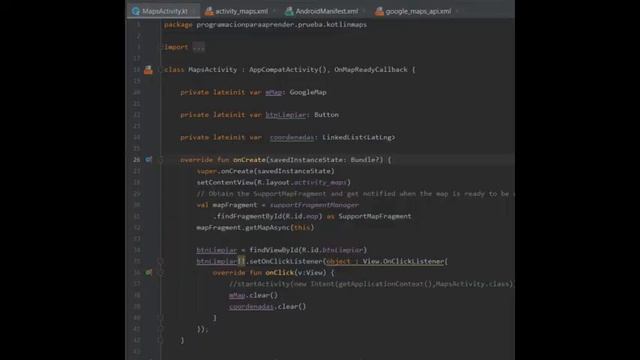Click the underlined 'object : View.OnClickListener' expression
Image resolution: width=640 pixels, height=360 pixels.
pos(385,261)
